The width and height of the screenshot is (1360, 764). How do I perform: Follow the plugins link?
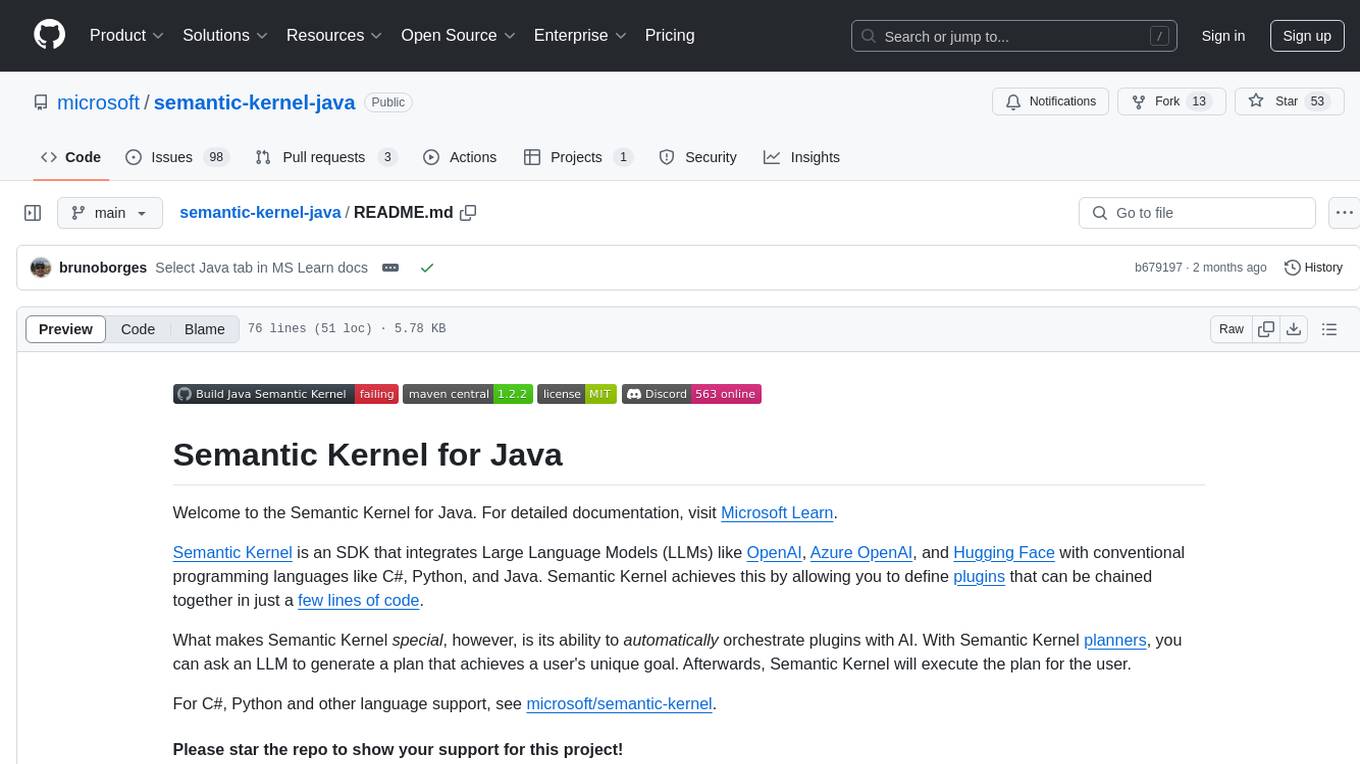click(x=979, y=577)
